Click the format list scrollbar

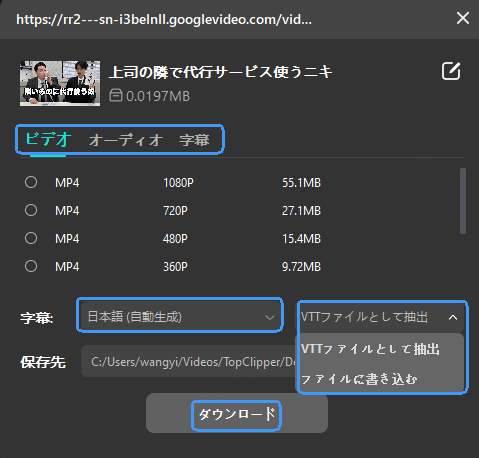click(463, 201)
